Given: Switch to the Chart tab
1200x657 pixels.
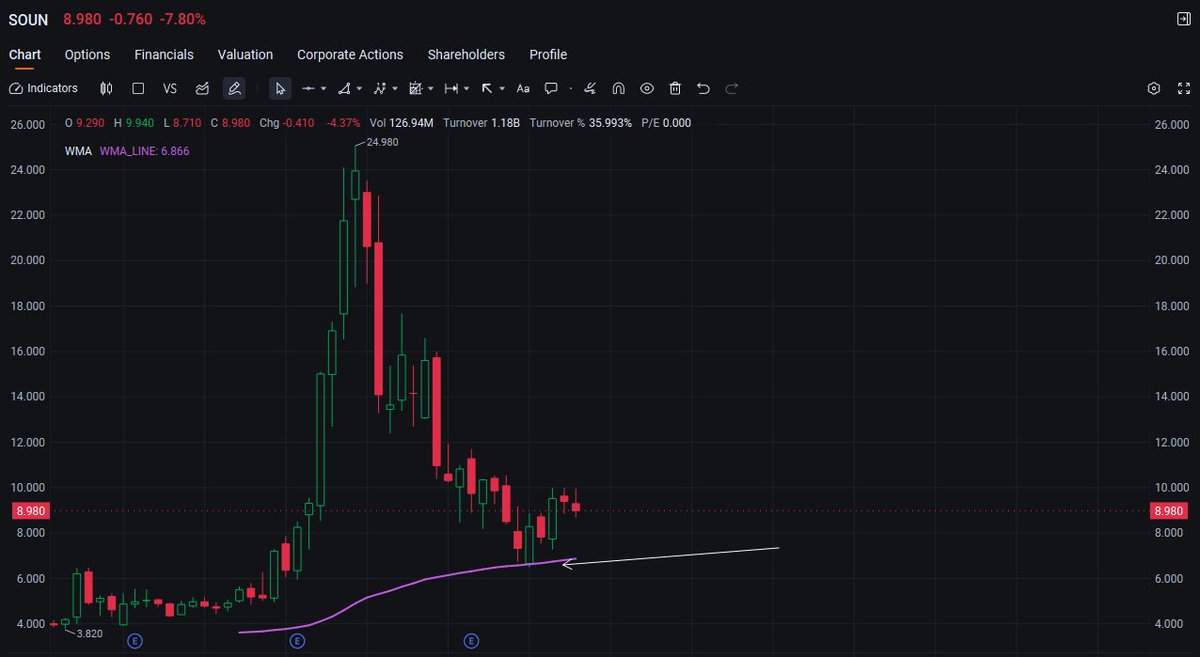Looking at the screenshot, I should click(x=25, y=55).
